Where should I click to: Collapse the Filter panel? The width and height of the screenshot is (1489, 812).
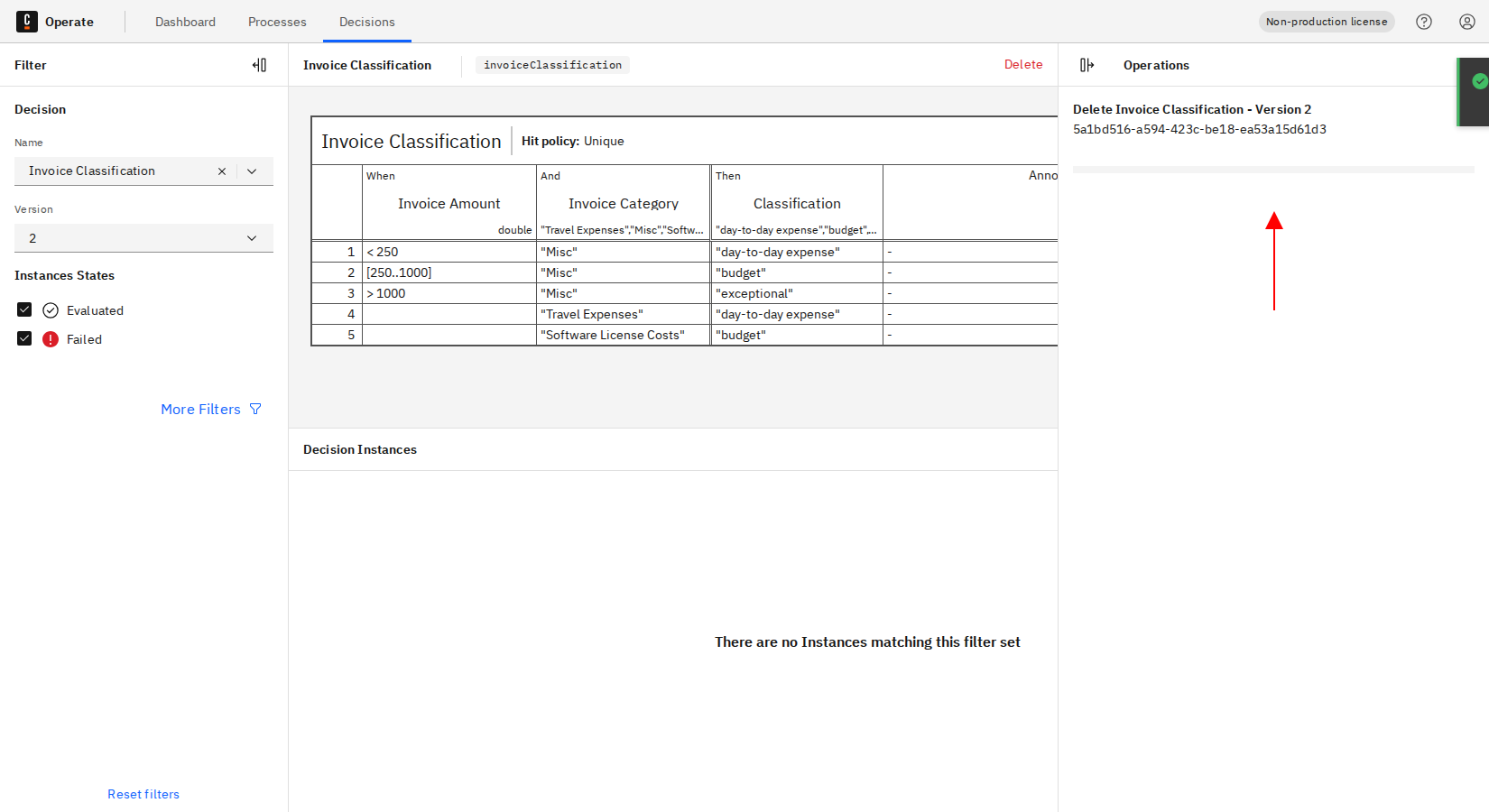click(x=259, y=64)
